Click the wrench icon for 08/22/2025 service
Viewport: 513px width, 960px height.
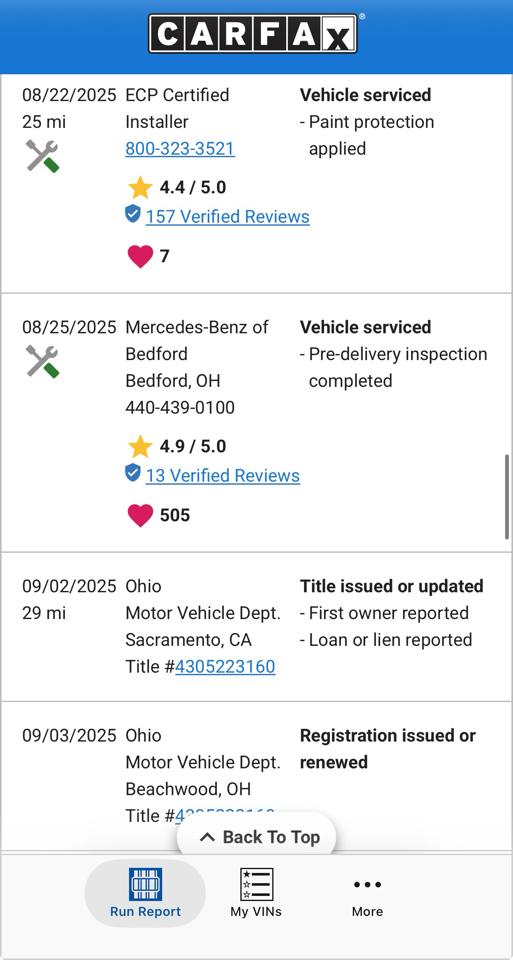click(x=42, y=156)
